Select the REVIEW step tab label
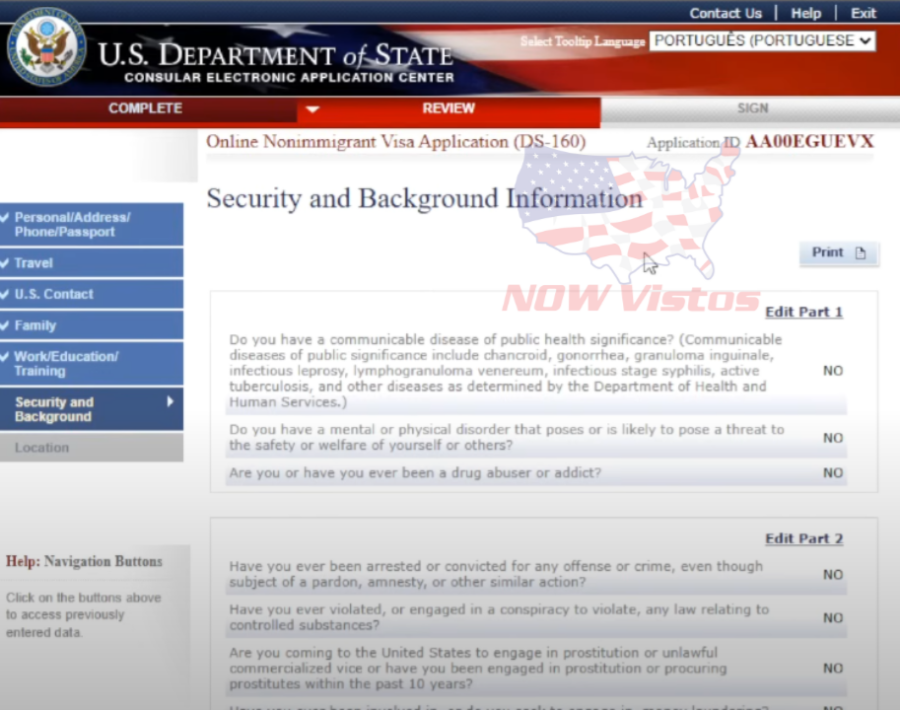900x710 pixels. (448, 108)
